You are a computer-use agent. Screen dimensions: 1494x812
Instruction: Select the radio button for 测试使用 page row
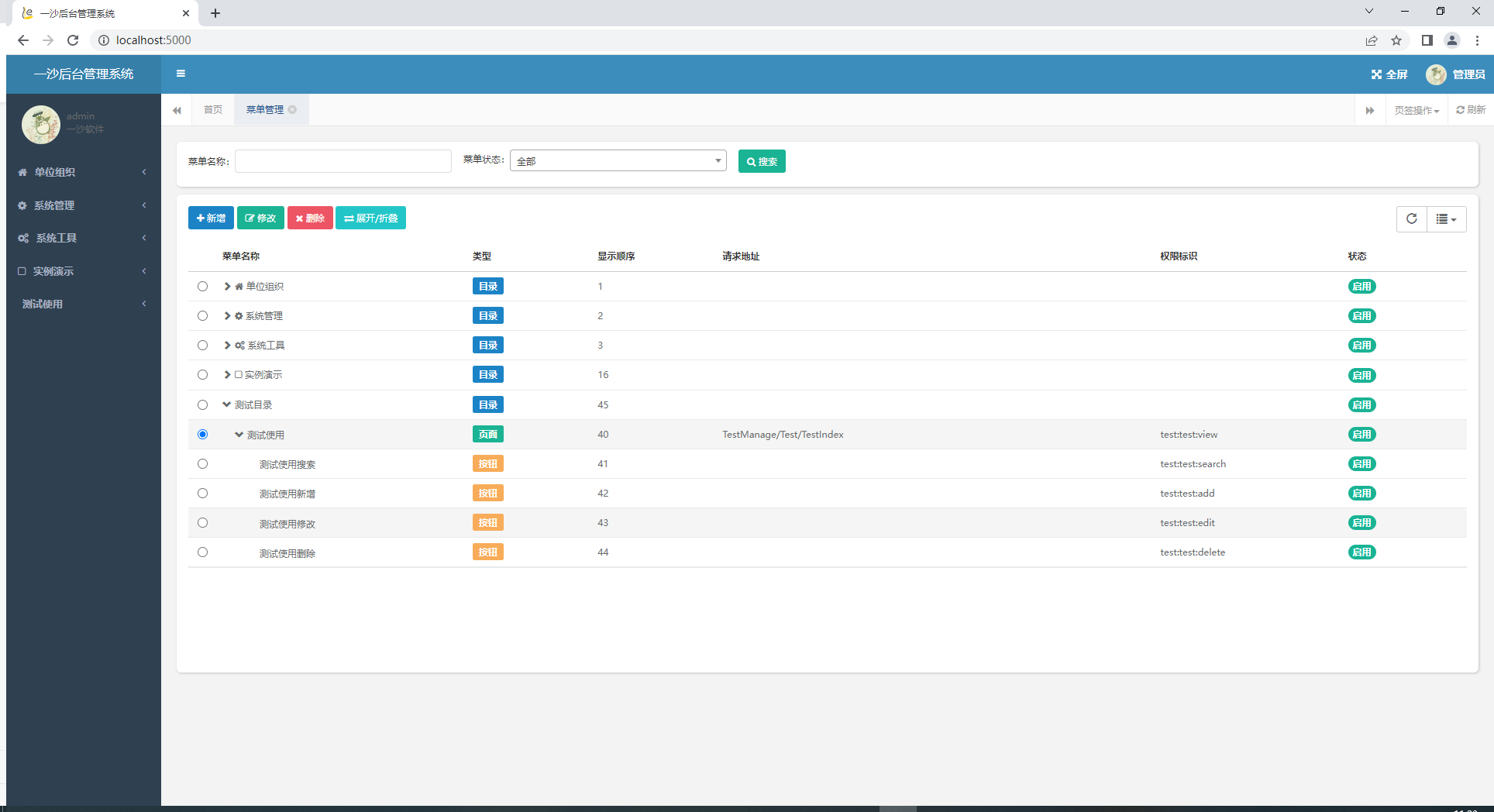click(202, 434)
